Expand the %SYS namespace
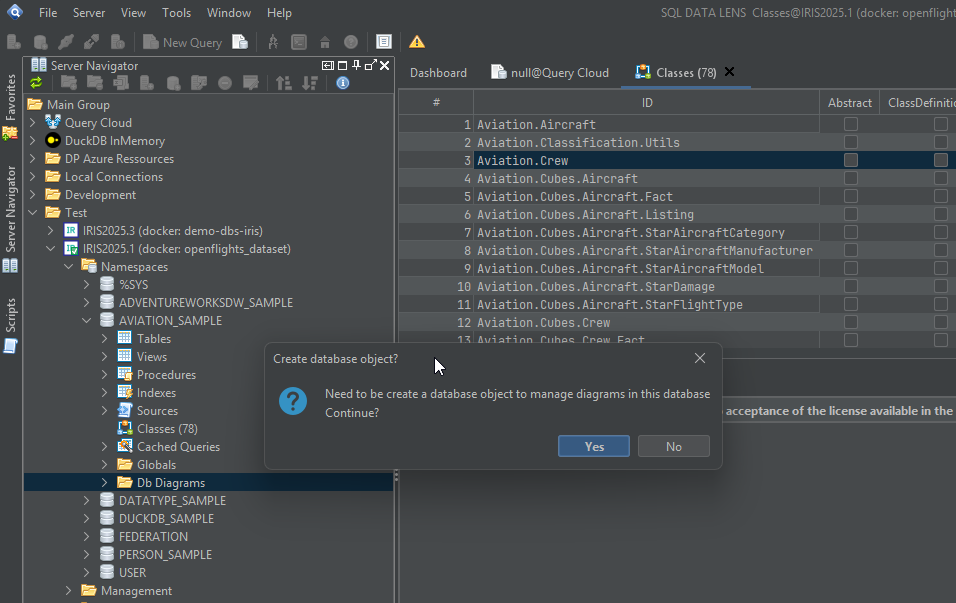Screen dimensions: 956x603 [x=87, y=285]
